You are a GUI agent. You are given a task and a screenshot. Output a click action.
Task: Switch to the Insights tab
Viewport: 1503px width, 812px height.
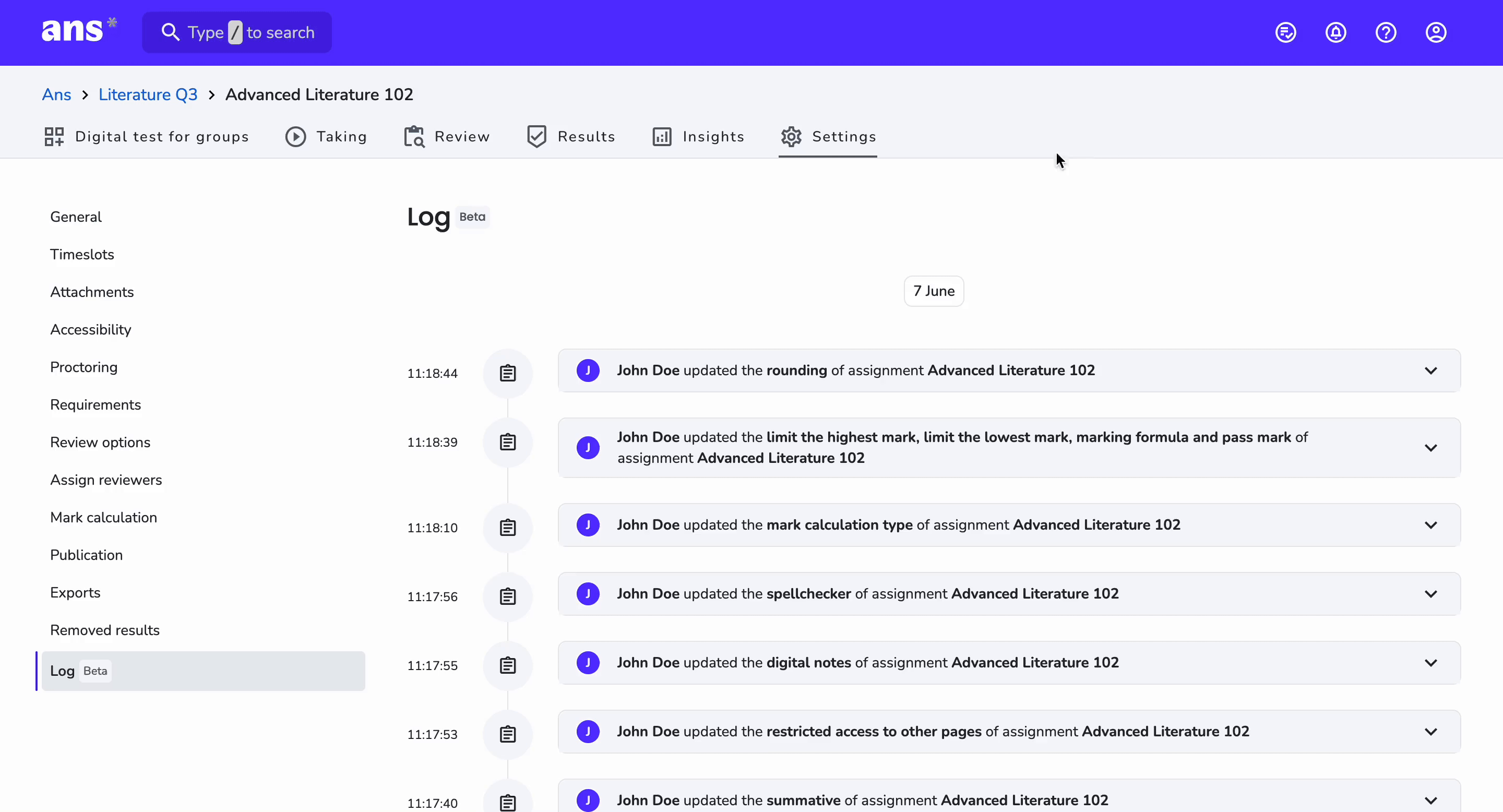pos(698,137)
